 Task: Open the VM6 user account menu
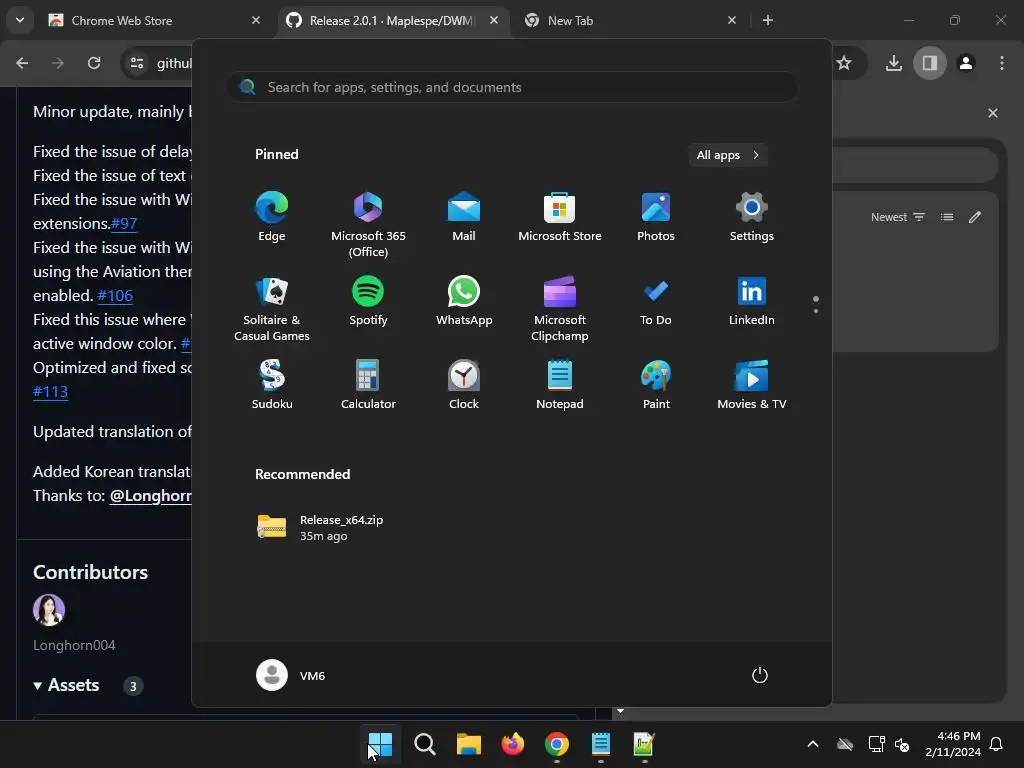(x=291, y=675)
